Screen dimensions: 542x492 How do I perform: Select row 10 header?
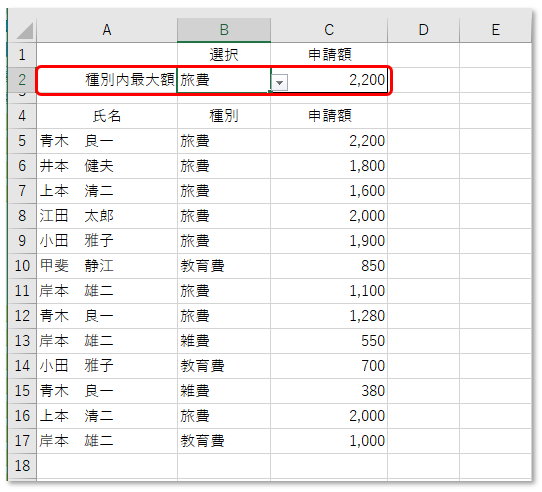point(22,266)
